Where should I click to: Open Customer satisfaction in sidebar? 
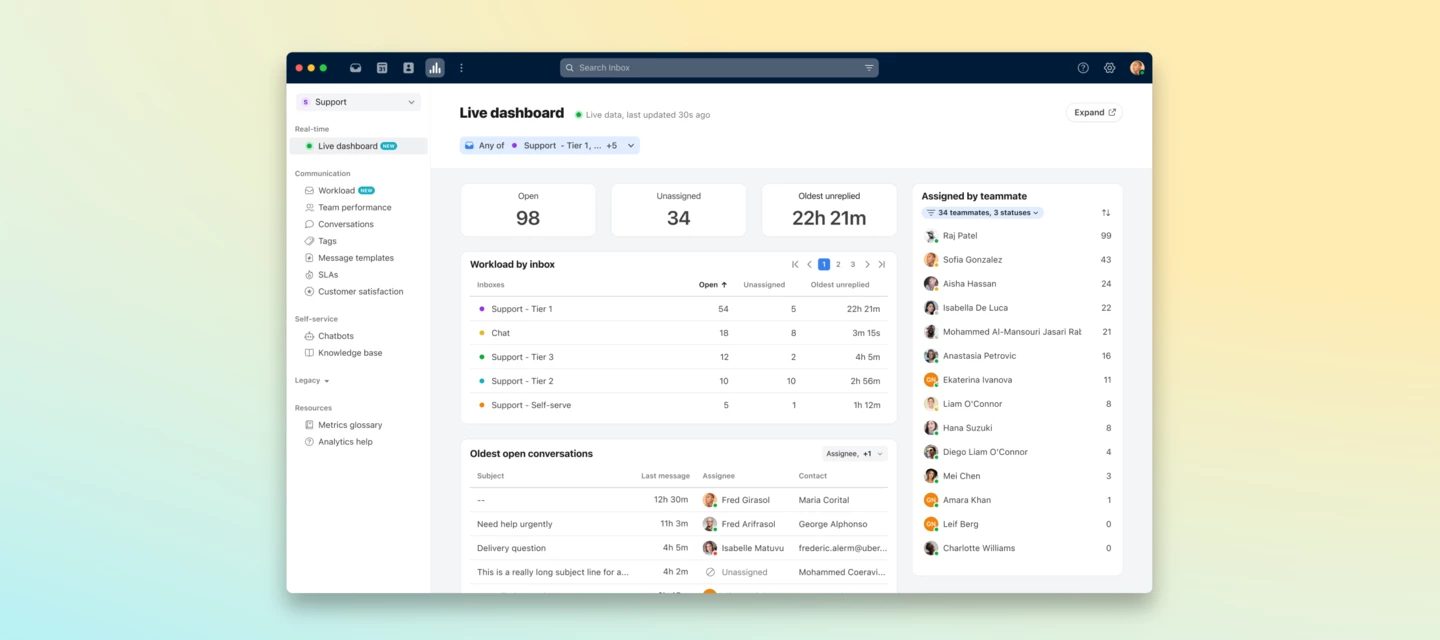coord(354,292)
